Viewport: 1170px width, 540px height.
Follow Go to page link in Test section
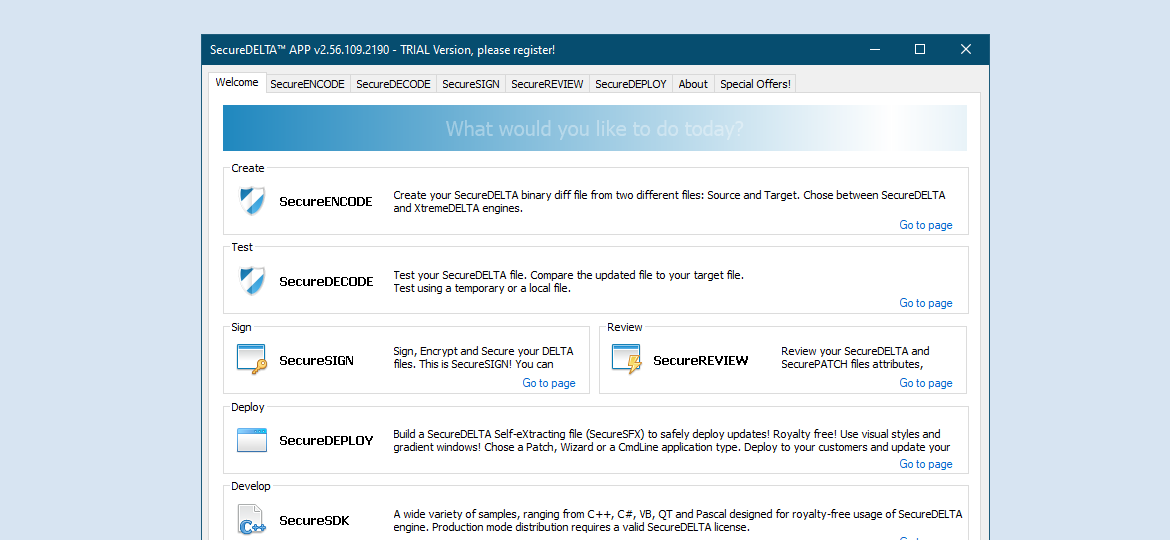(x=925, y=304)
